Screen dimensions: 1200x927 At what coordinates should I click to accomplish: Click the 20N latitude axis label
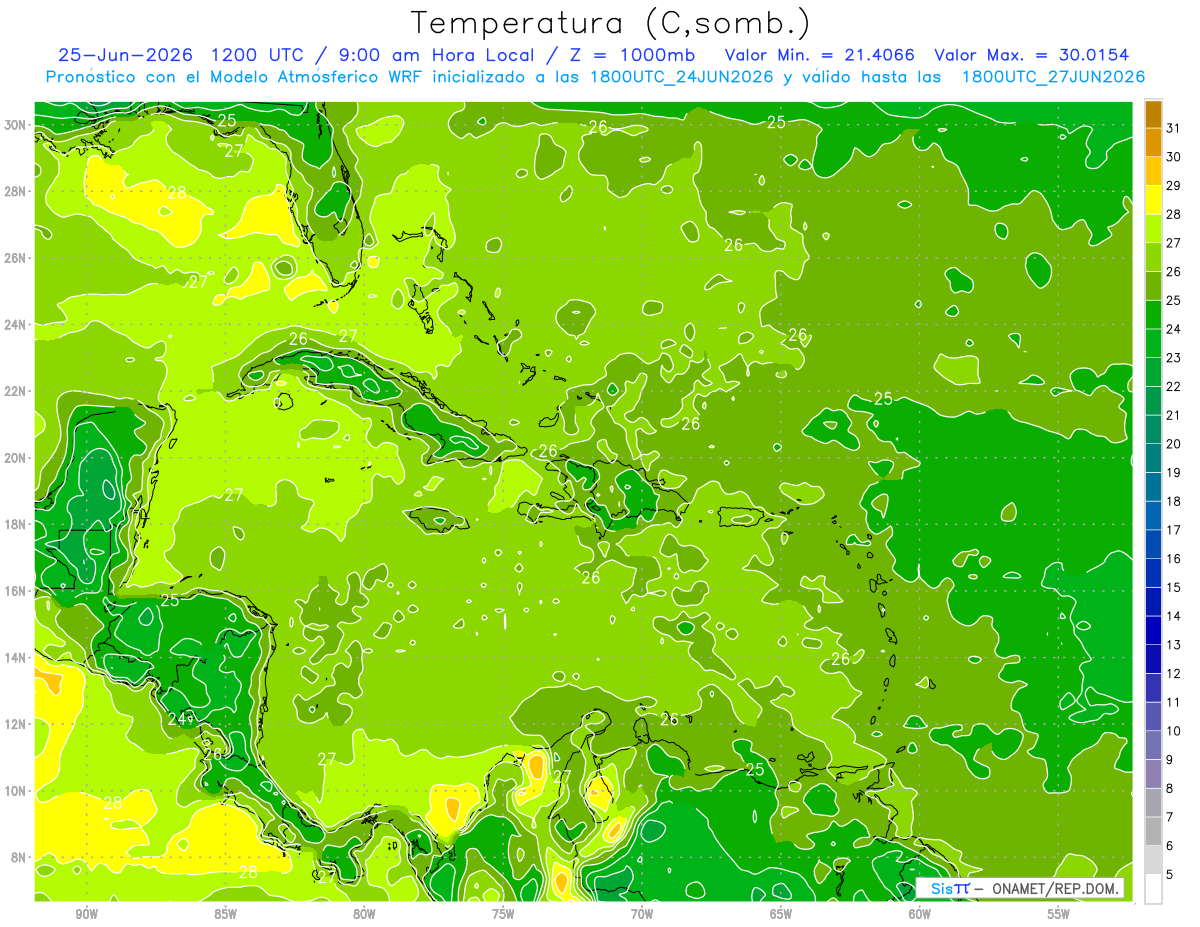tap(16, 458)
